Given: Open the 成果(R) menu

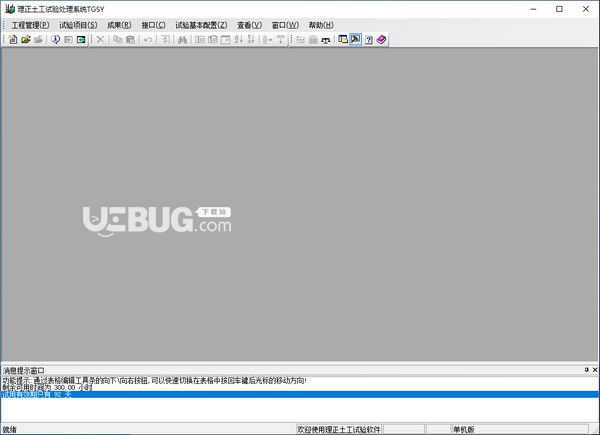Looking at the screenshot, I should pos(119,25).
